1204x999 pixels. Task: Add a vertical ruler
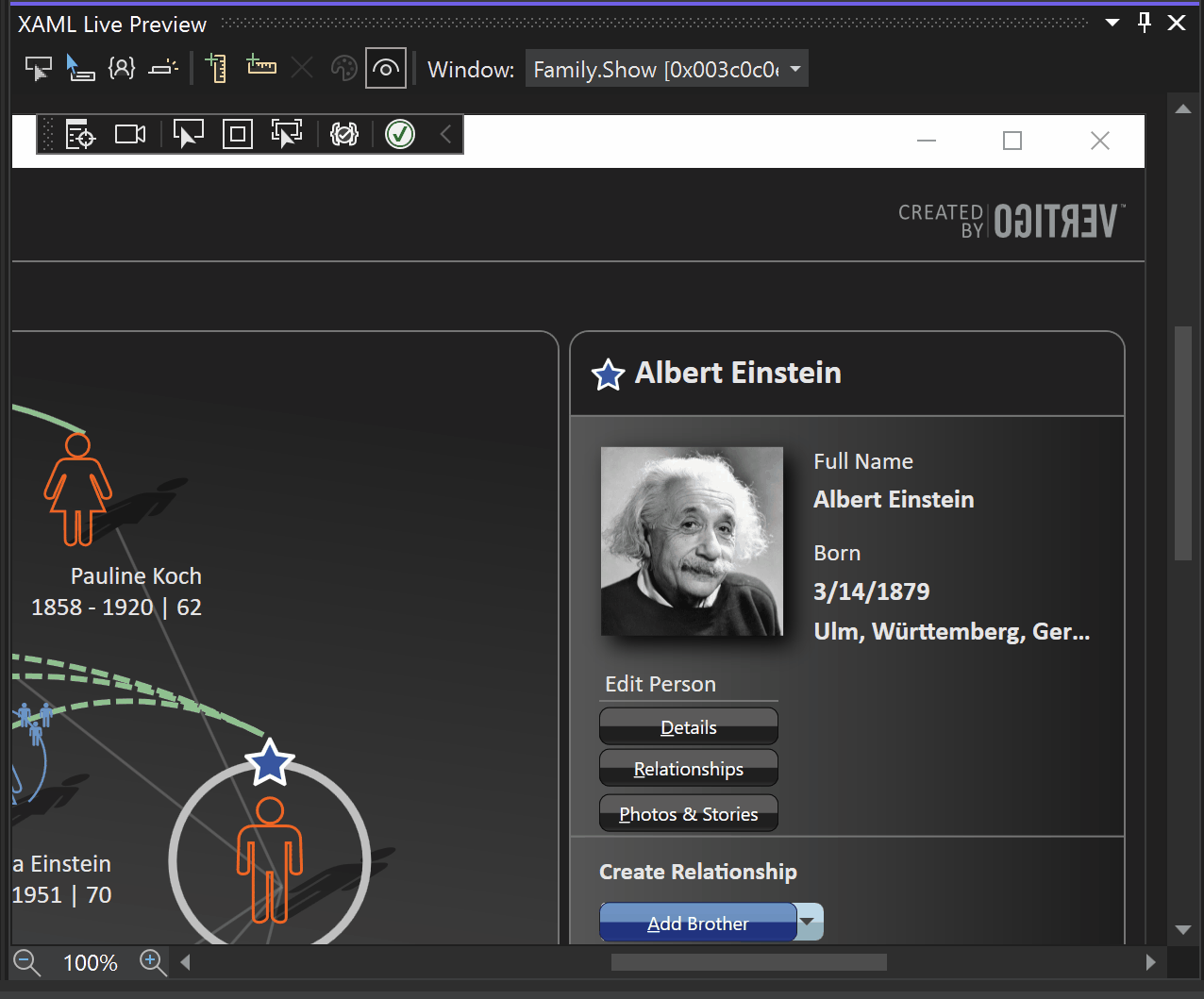[x=216, y=68]
